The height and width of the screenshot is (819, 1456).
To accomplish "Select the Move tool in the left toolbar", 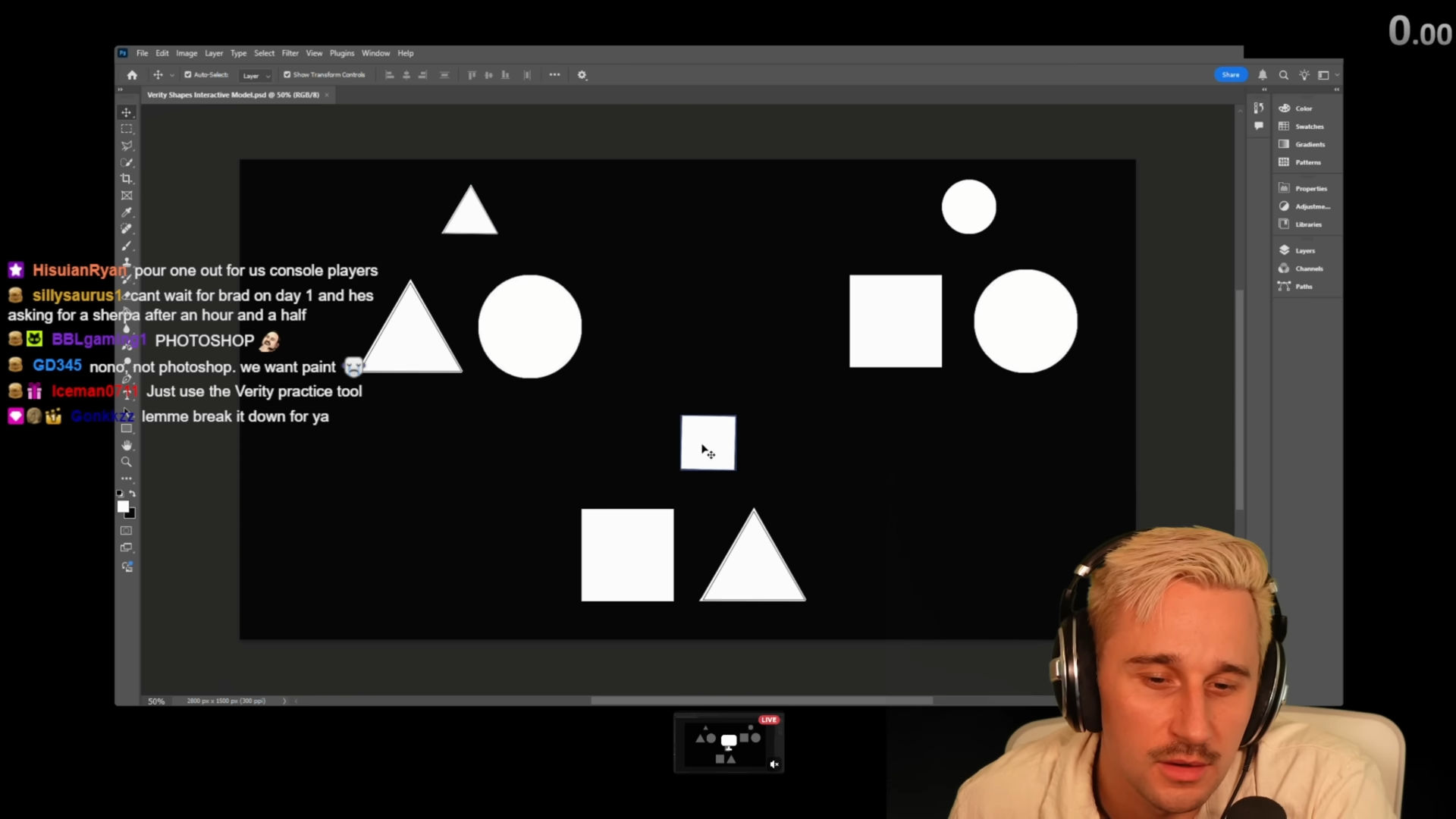I will (x=127, y=112).
